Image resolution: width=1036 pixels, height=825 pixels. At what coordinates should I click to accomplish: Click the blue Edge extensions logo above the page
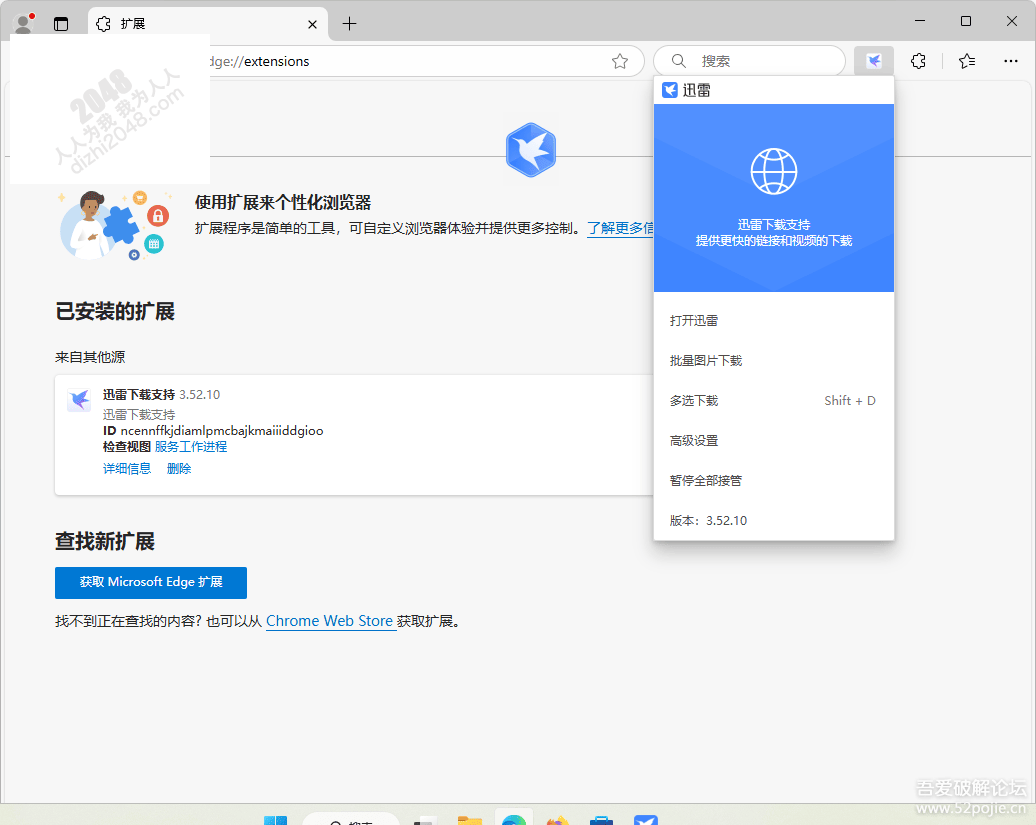(531, 149)
